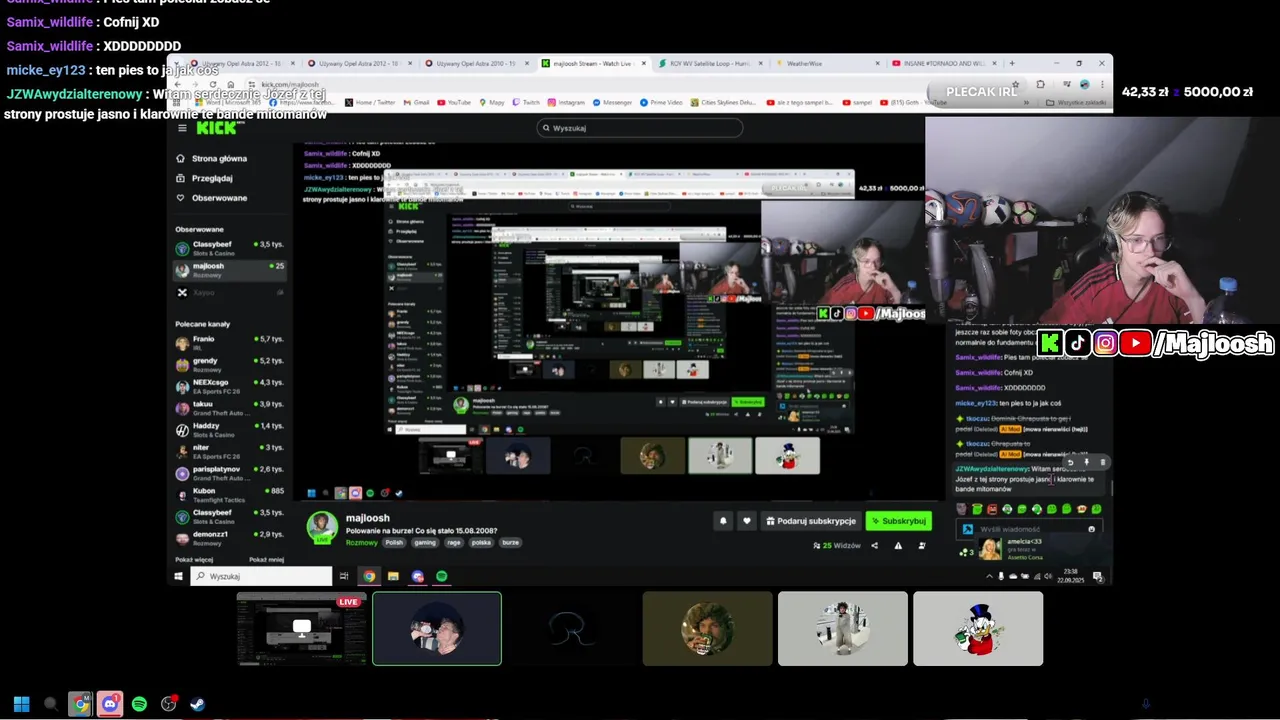Expand list with Pokaż więcej
Screen dimensions: 1280x720
[x=194, y=559]
